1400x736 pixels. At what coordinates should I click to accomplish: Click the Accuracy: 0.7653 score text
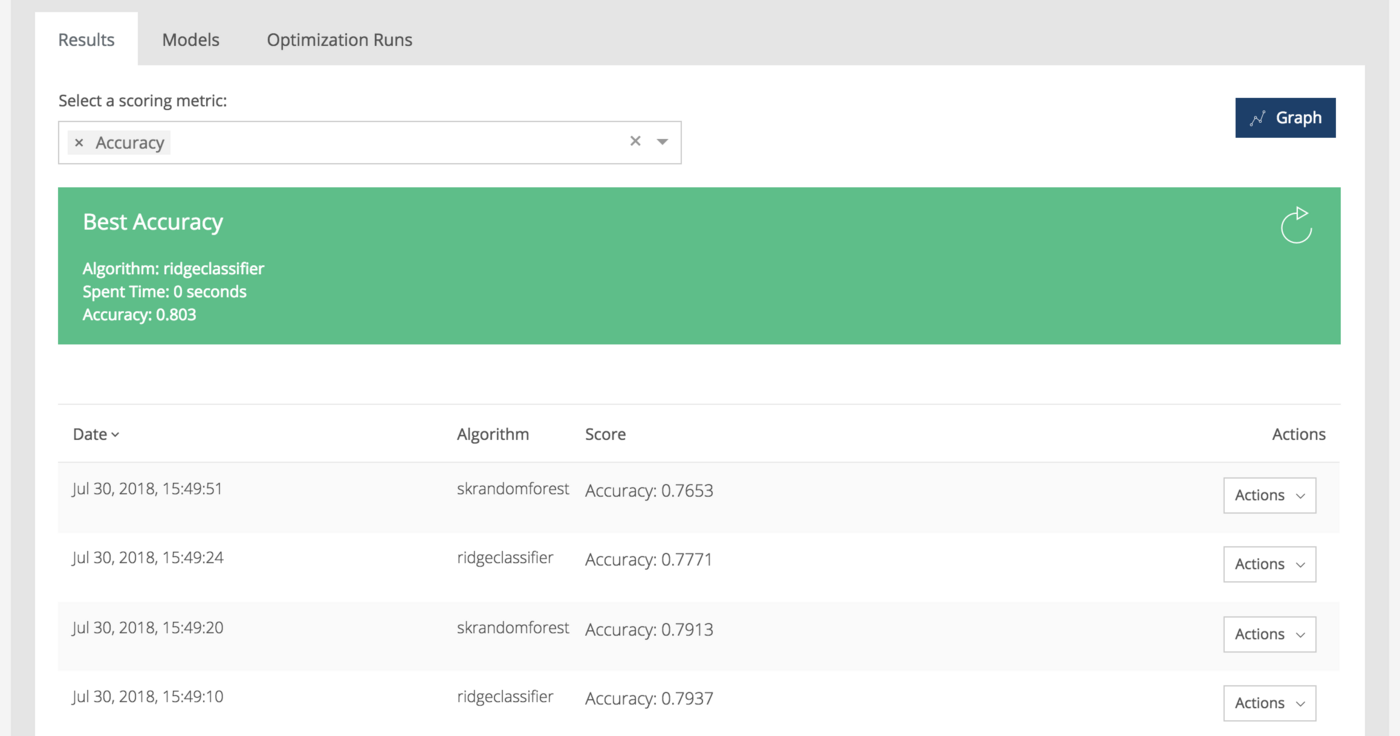tap(648, 490)
